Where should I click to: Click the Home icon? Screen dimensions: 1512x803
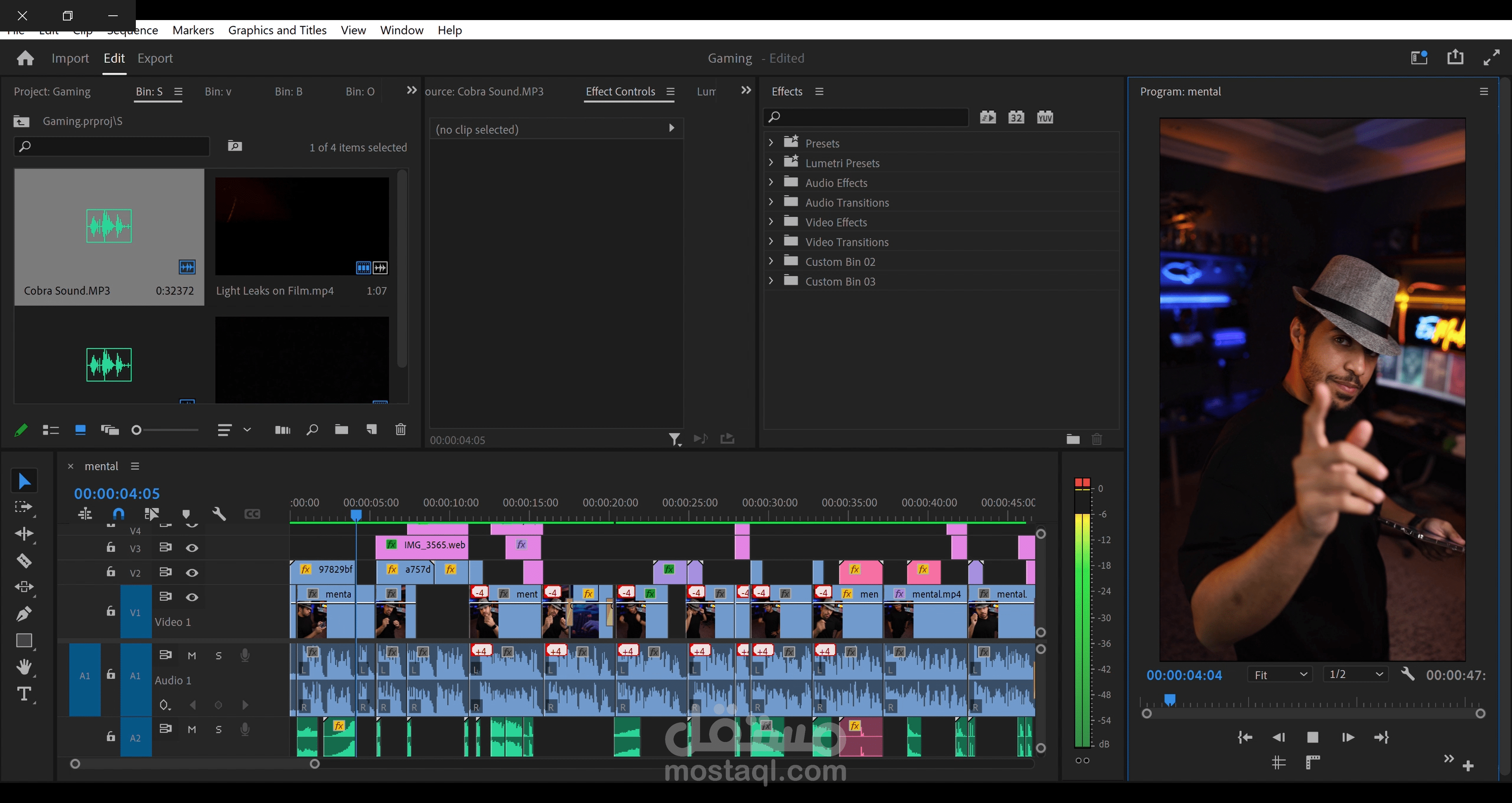tap(25, 58)
